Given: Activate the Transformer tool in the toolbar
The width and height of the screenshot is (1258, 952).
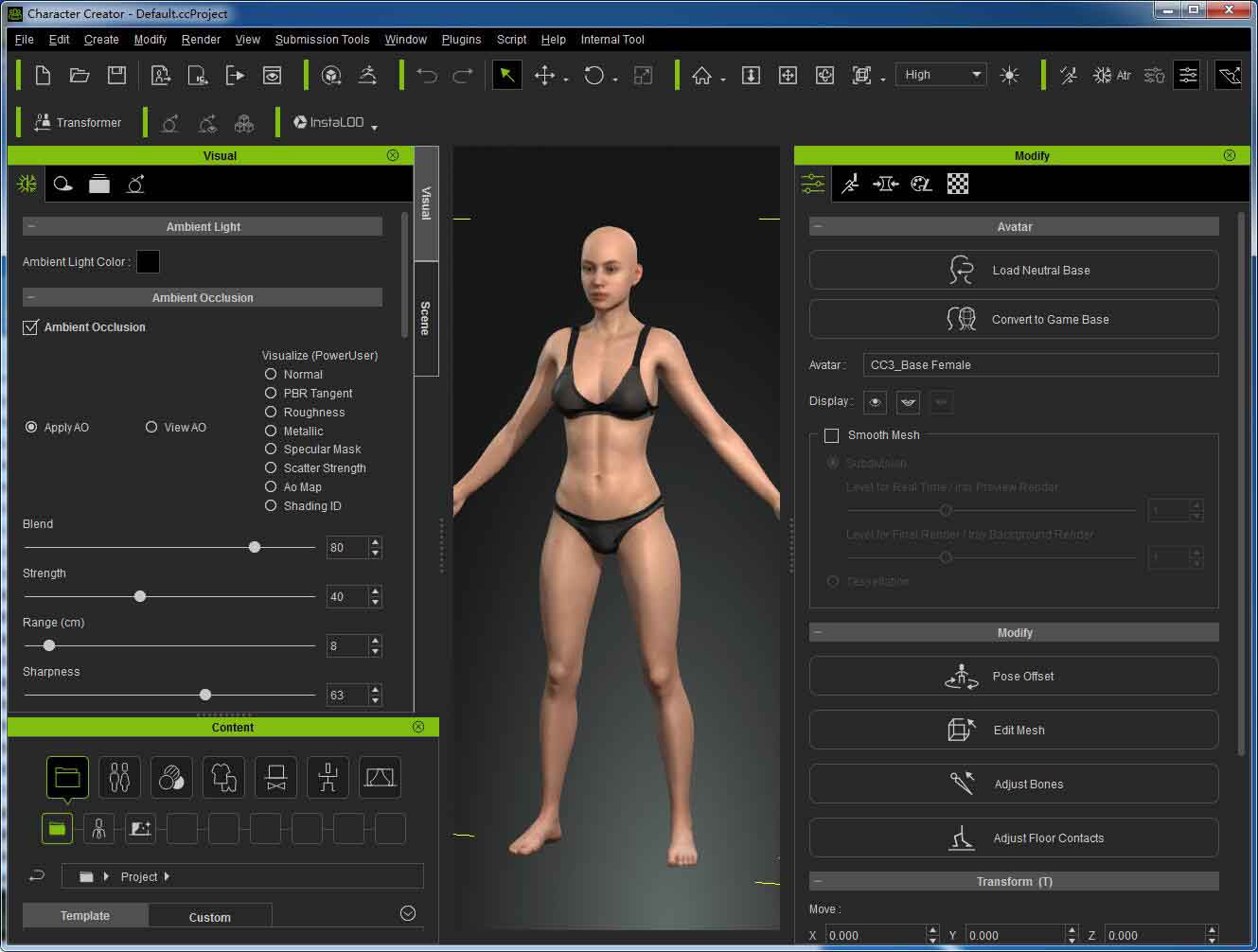Looking at the screenshot, I should [x=80, y=122].
